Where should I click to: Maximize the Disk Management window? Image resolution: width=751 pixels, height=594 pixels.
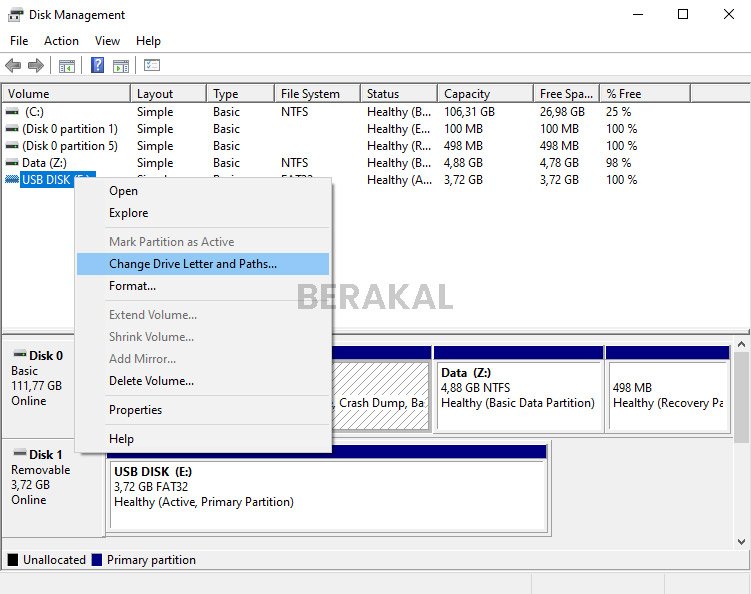pos(683,14)
